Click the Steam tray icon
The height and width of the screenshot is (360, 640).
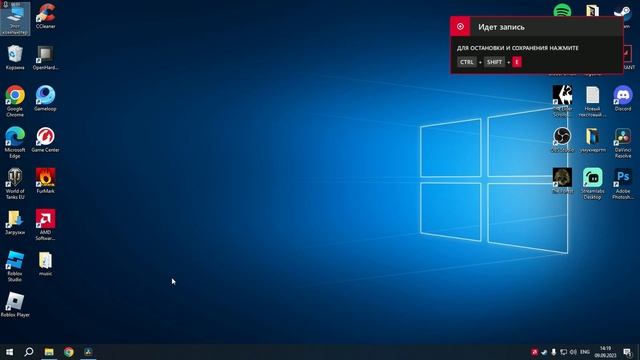(544, 352)
